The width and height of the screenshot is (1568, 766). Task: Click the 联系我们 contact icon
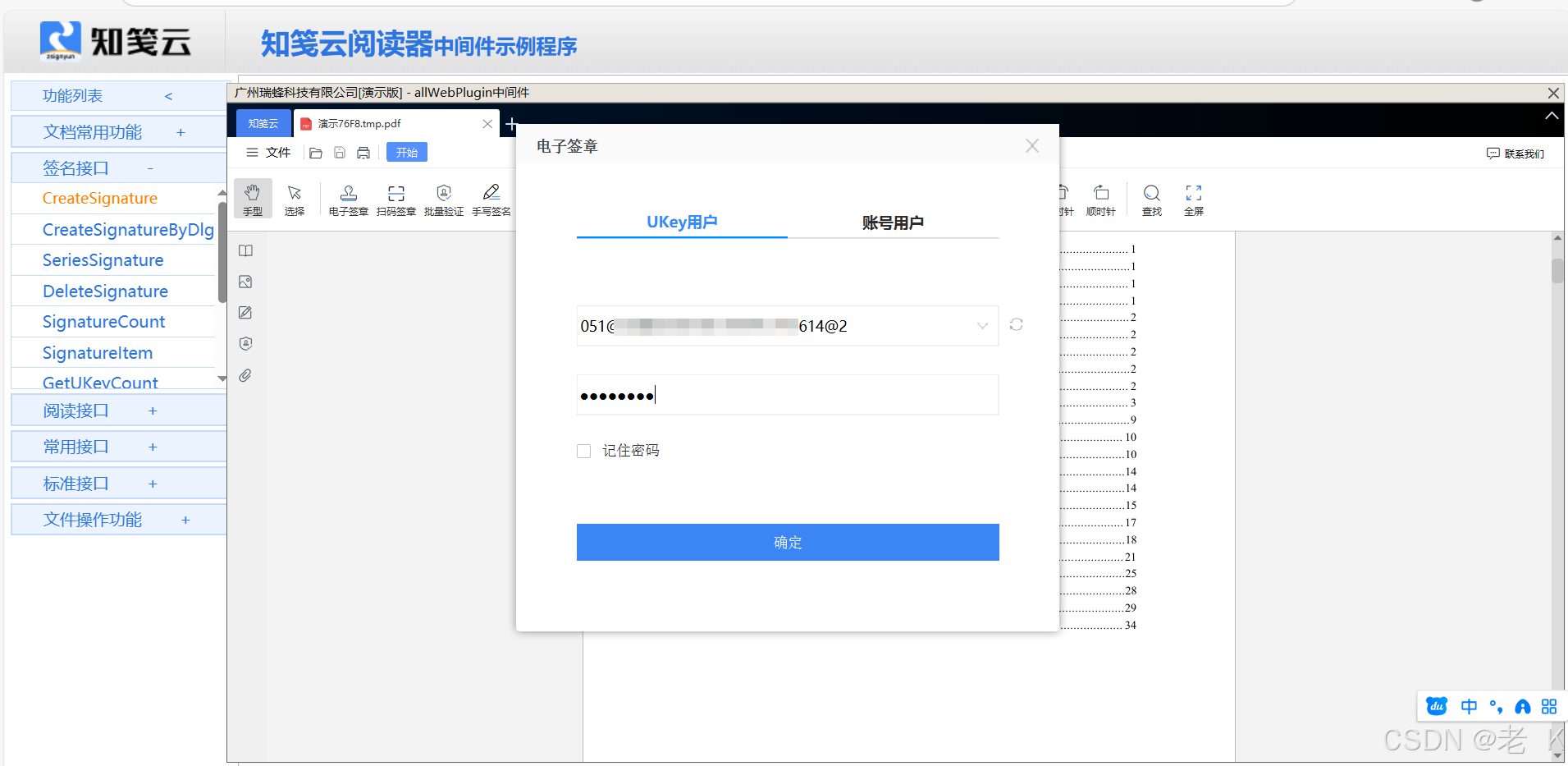pos(1493,154)
